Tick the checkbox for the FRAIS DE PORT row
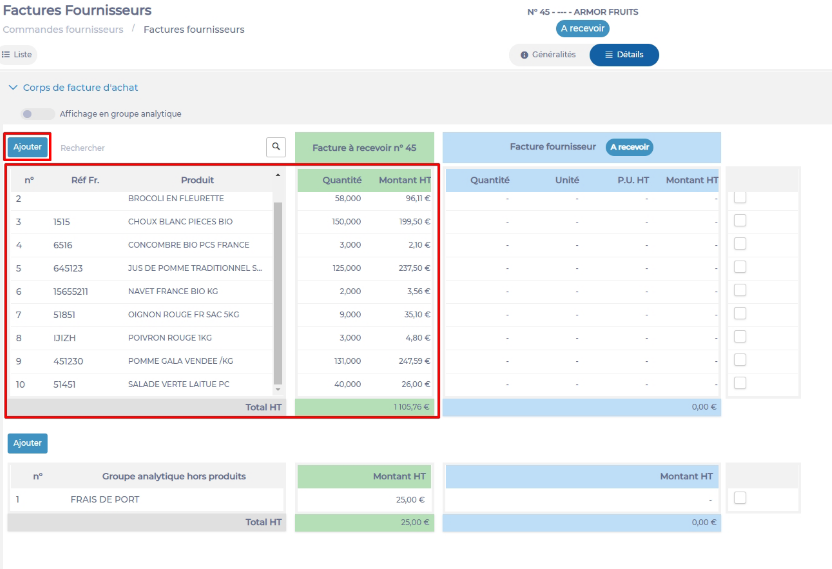Image resolution: width=832 pixels, height=569 pixels. pos(740,498)
